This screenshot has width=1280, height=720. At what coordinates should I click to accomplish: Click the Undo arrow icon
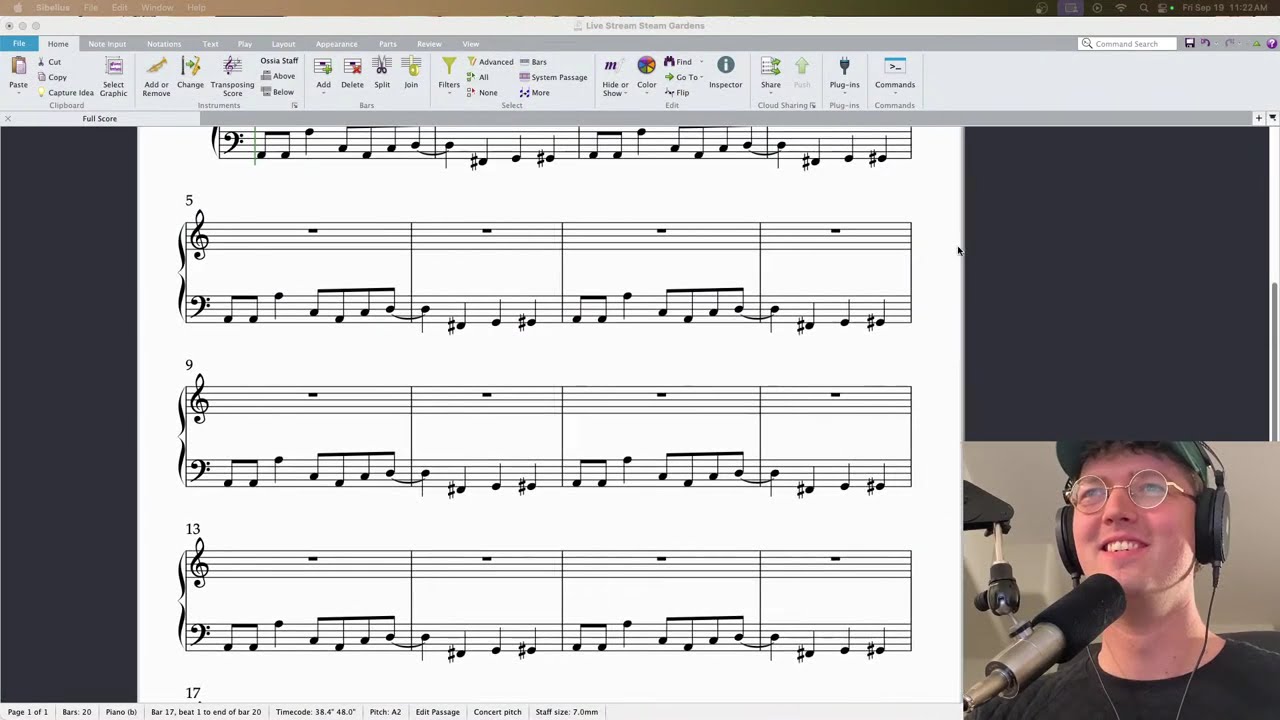(1206, 43)
